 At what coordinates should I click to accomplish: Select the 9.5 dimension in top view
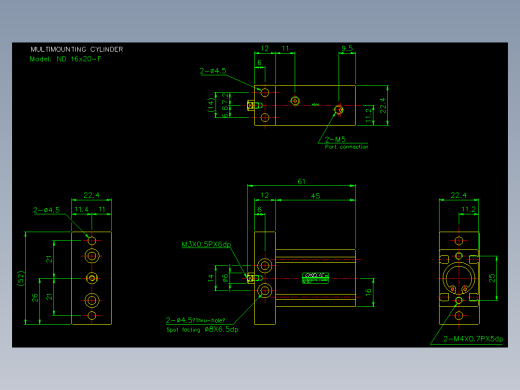[x=347, y=48]
